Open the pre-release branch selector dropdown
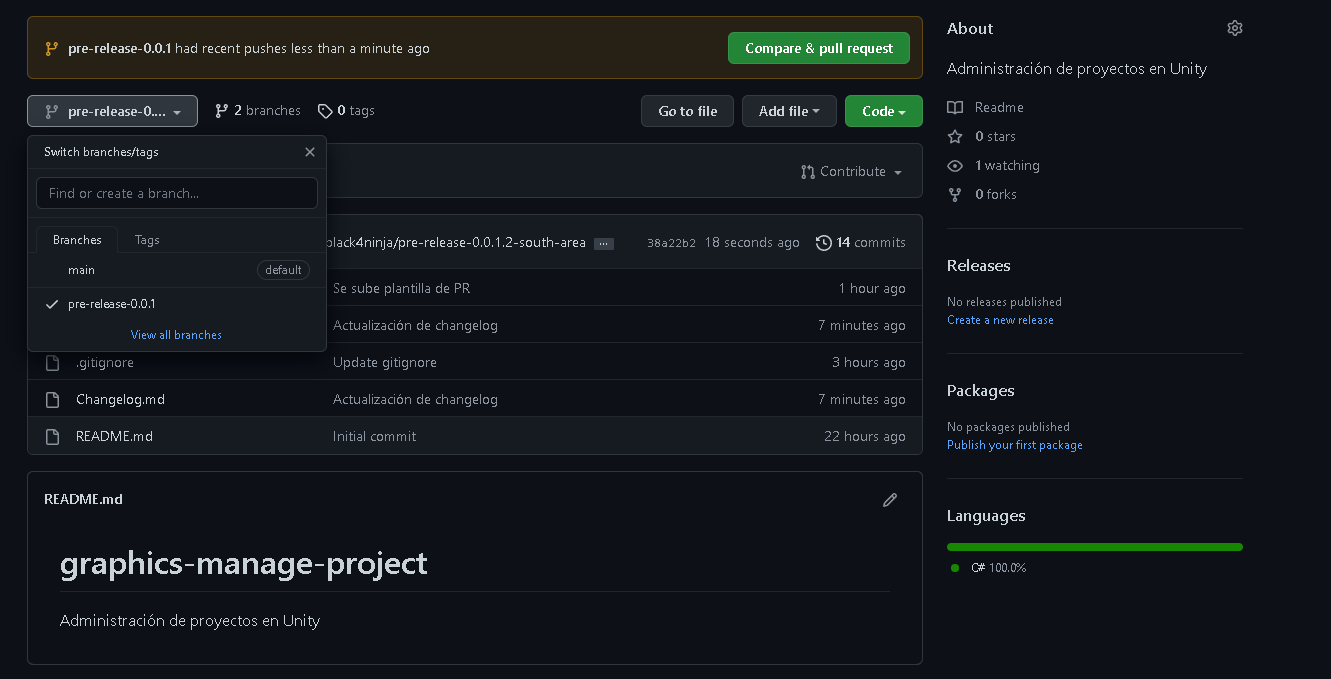The width and height of the screenshot is (1331, 679). tap(112, 111)
